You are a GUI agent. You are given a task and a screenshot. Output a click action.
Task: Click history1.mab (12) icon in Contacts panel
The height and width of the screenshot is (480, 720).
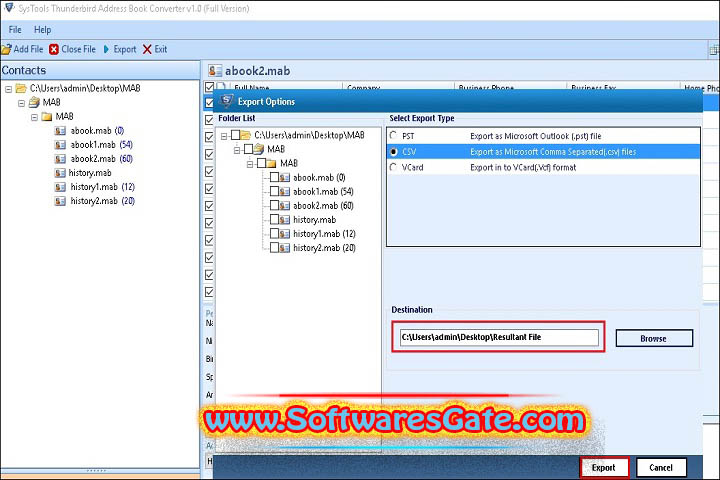pyautogui.click(x=60, y=187)
